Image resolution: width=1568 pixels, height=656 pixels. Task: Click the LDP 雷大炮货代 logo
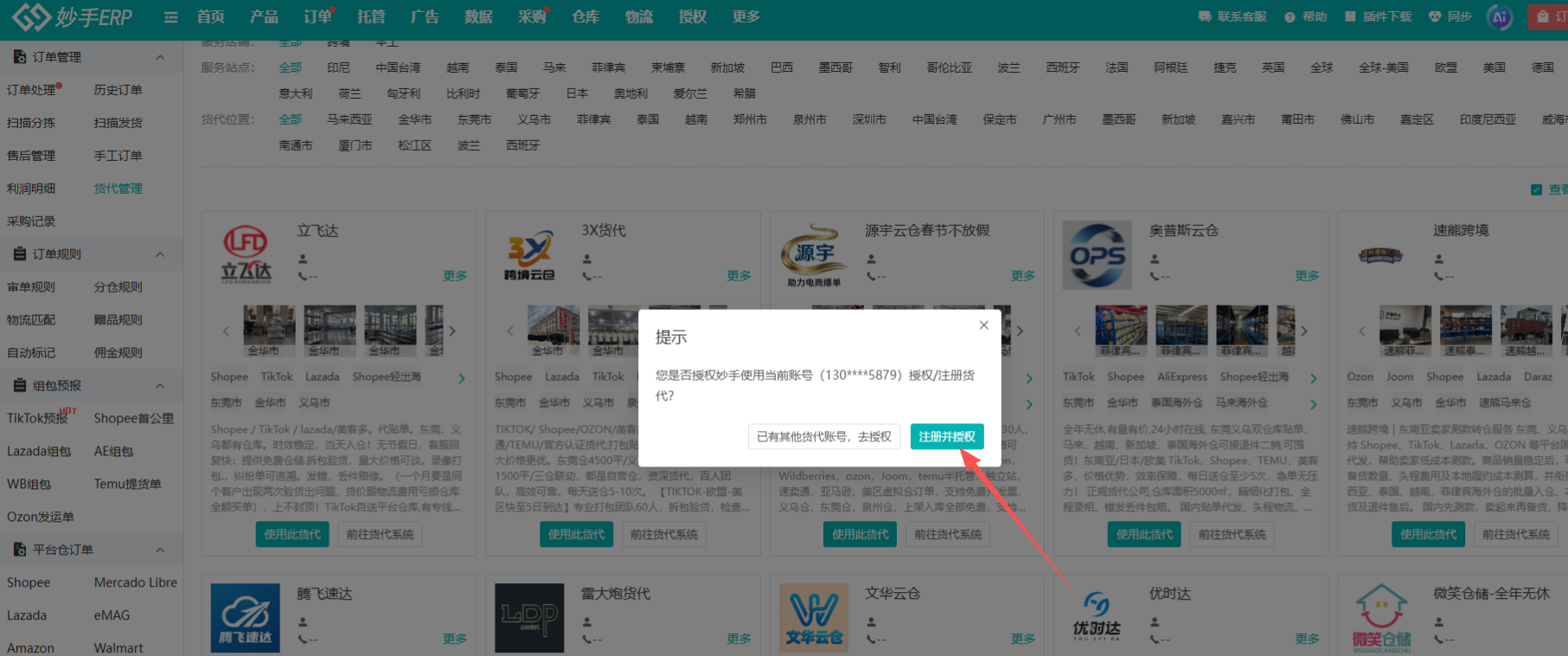click(529, 618)
